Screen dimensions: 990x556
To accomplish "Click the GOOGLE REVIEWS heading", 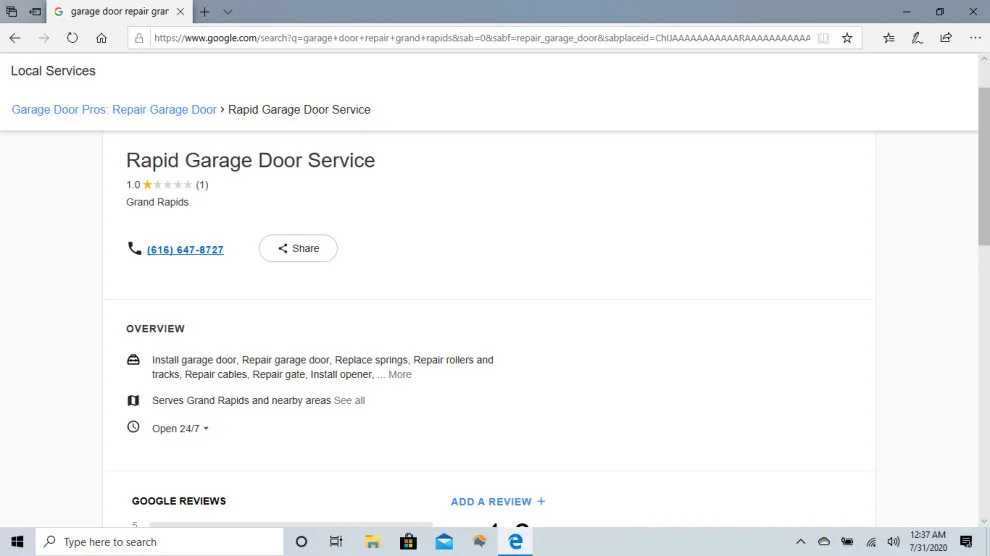I will coord(179,501).
